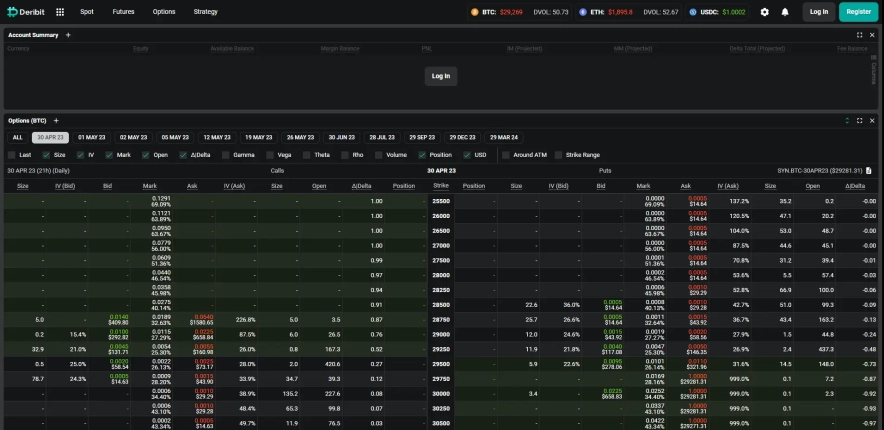
Task: Open the apps grid menu icon
Action: click(60, 12)
